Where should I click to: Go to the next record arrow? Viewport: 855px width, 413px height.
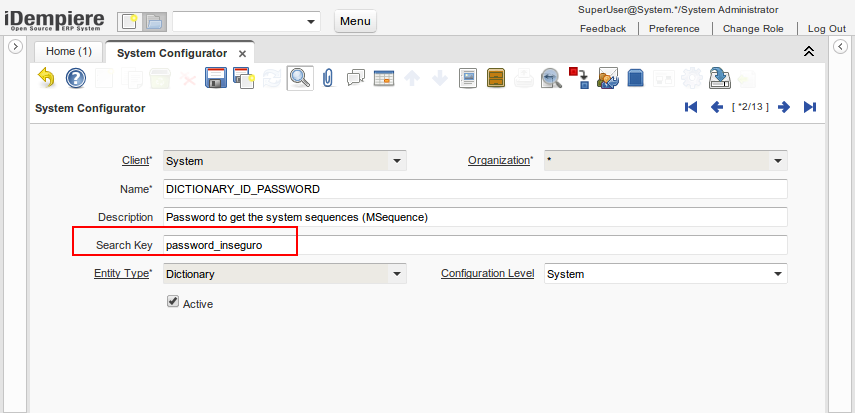pyautogui.click(x=784, y=107)
